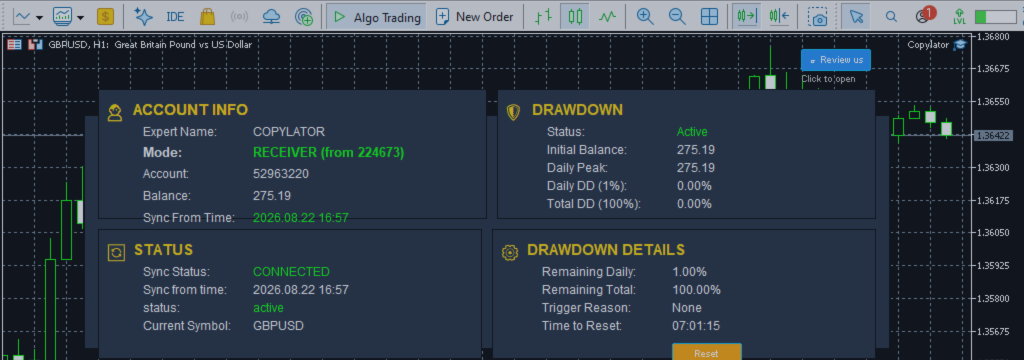Screen dimensions: 1024x360
Task: Open the new chart line icon
Action: 22,16
